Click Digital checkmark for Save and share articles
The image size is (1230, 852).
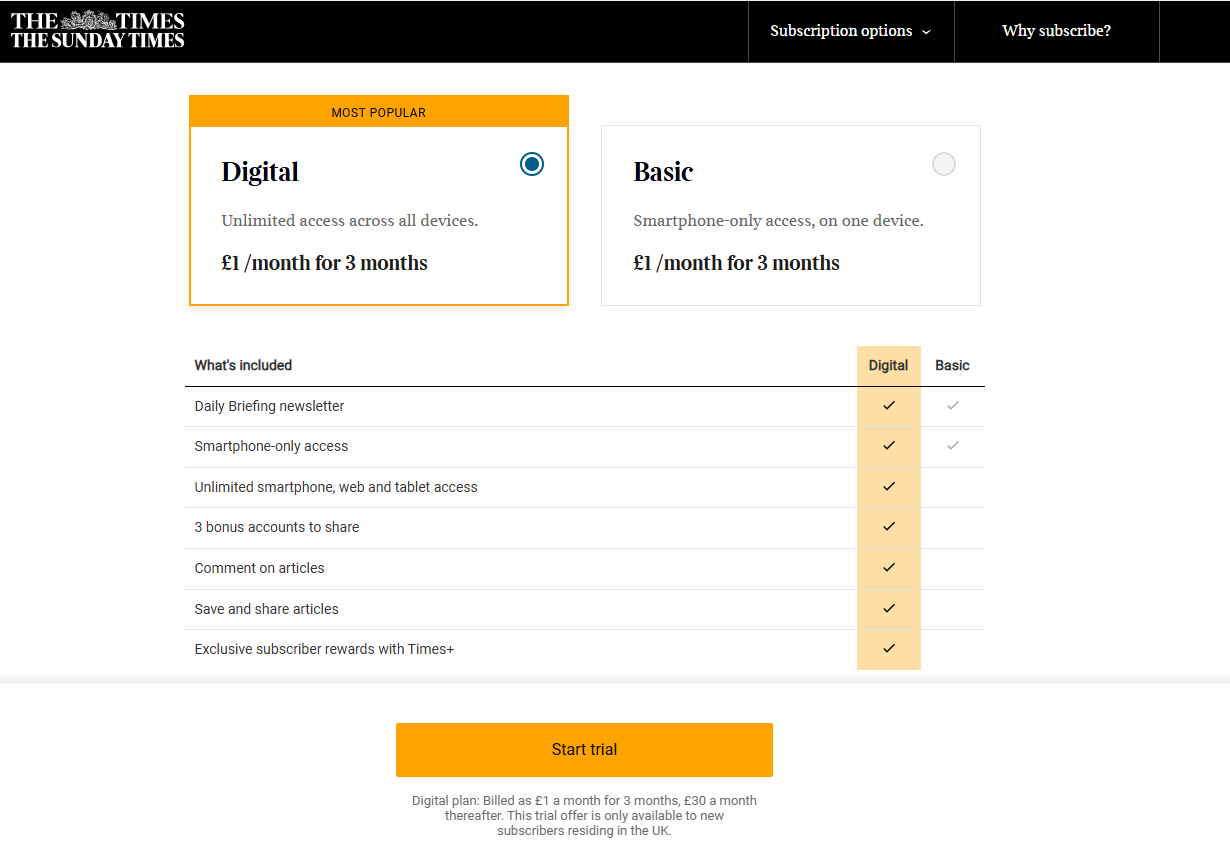pyautogui.click(x=889, y=608)
